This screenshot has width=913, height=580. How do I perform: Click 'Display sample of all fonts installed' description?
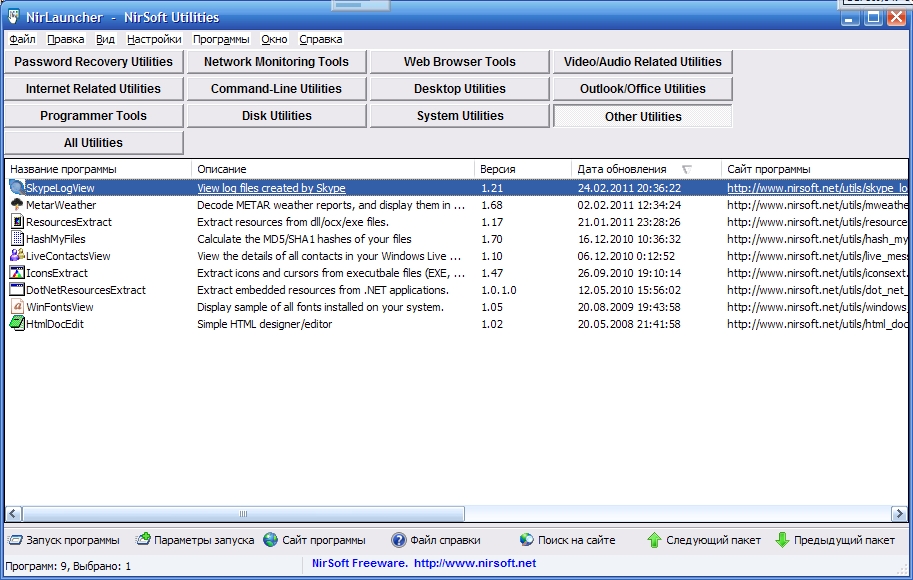pyautogui.click(x=320, y=307)
